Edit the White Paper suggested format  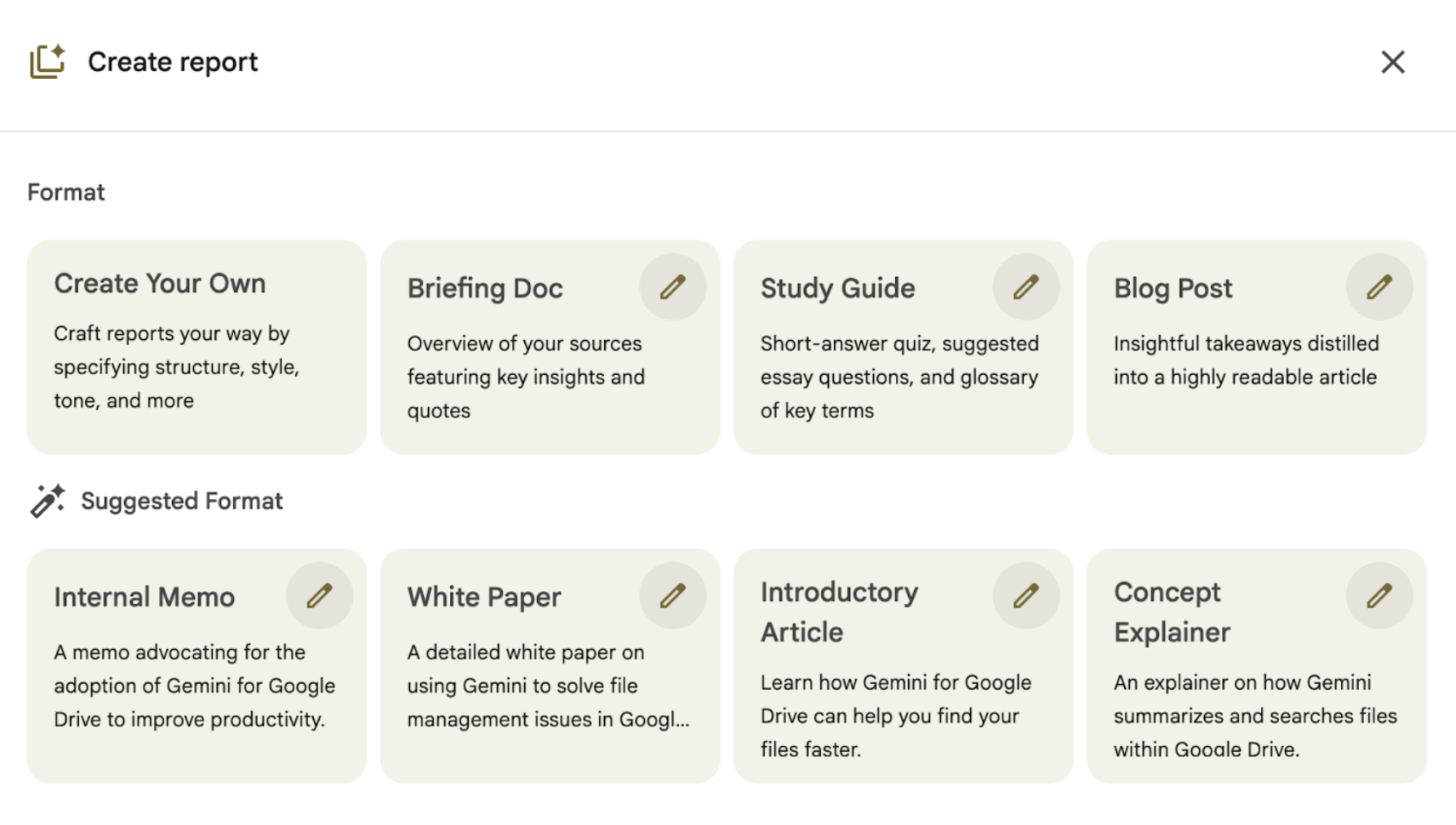click(673, 596)
